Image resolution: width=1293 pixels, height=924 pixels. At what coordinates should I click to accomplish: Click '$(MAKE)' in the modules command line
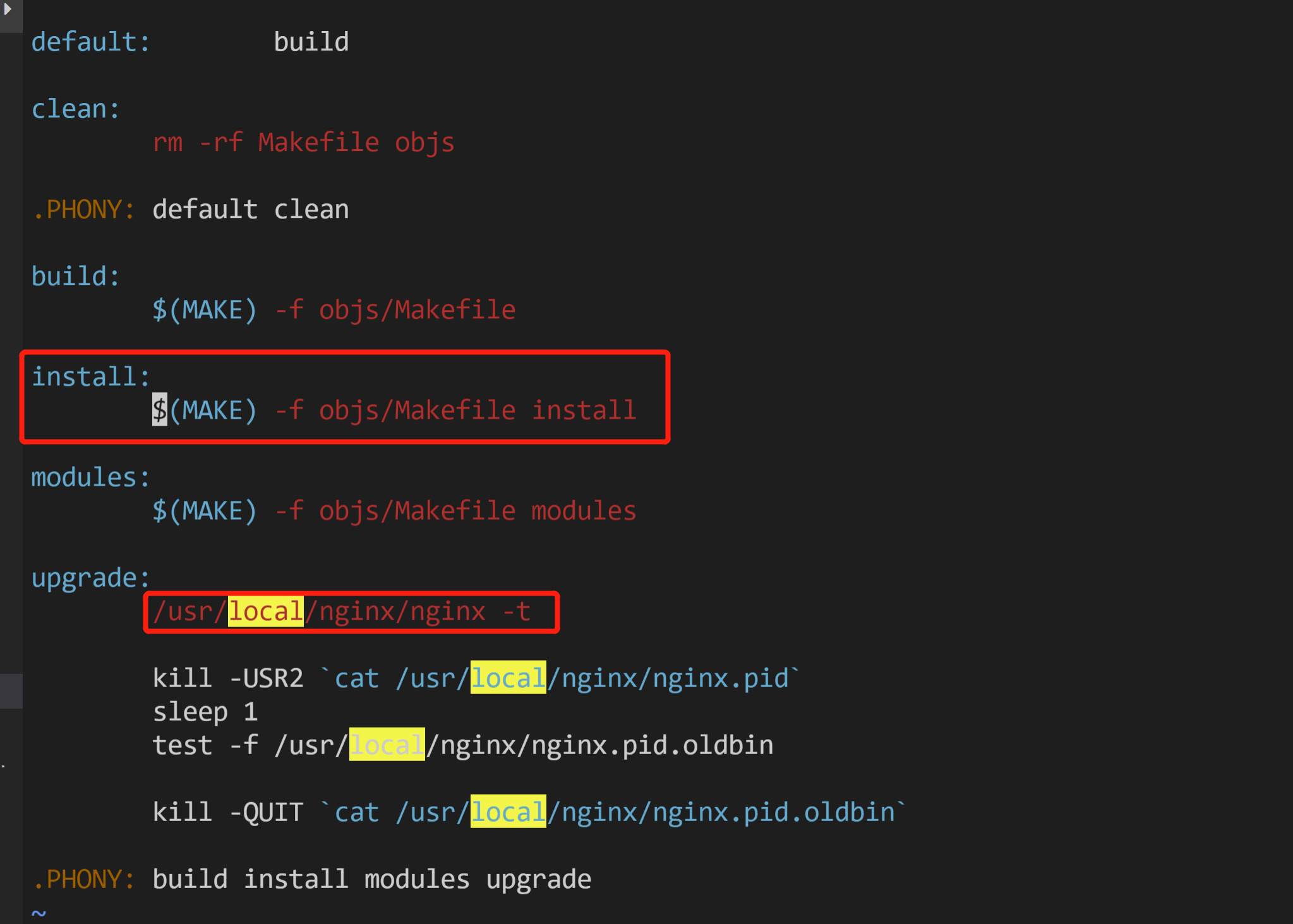click(x=205, y=511)
